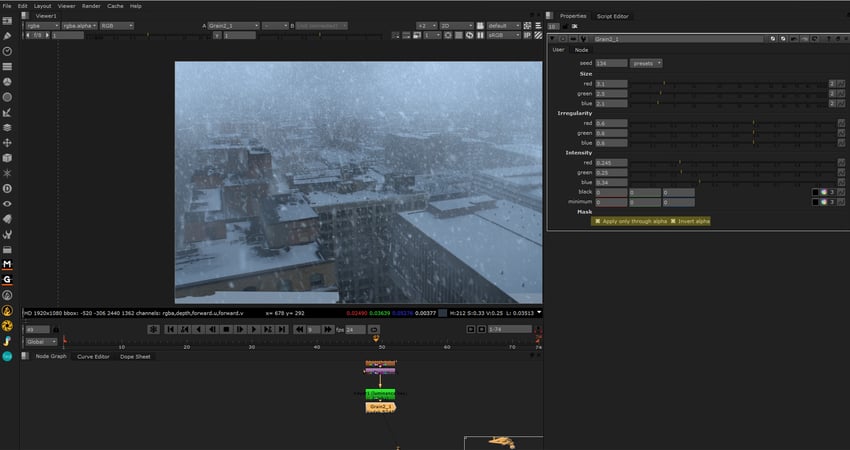
Task: Select the Grain2_1 node in Node Graph
Action: 381,407
